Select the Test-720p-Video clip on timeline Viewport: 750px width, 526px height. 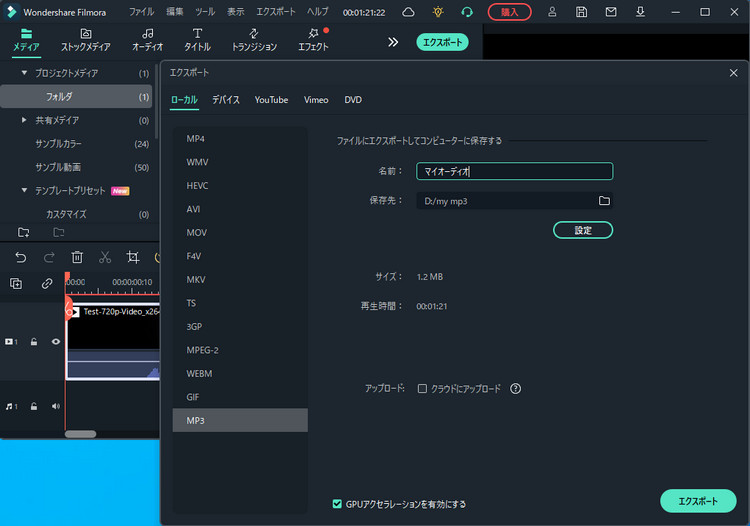[x=113, y=341]
